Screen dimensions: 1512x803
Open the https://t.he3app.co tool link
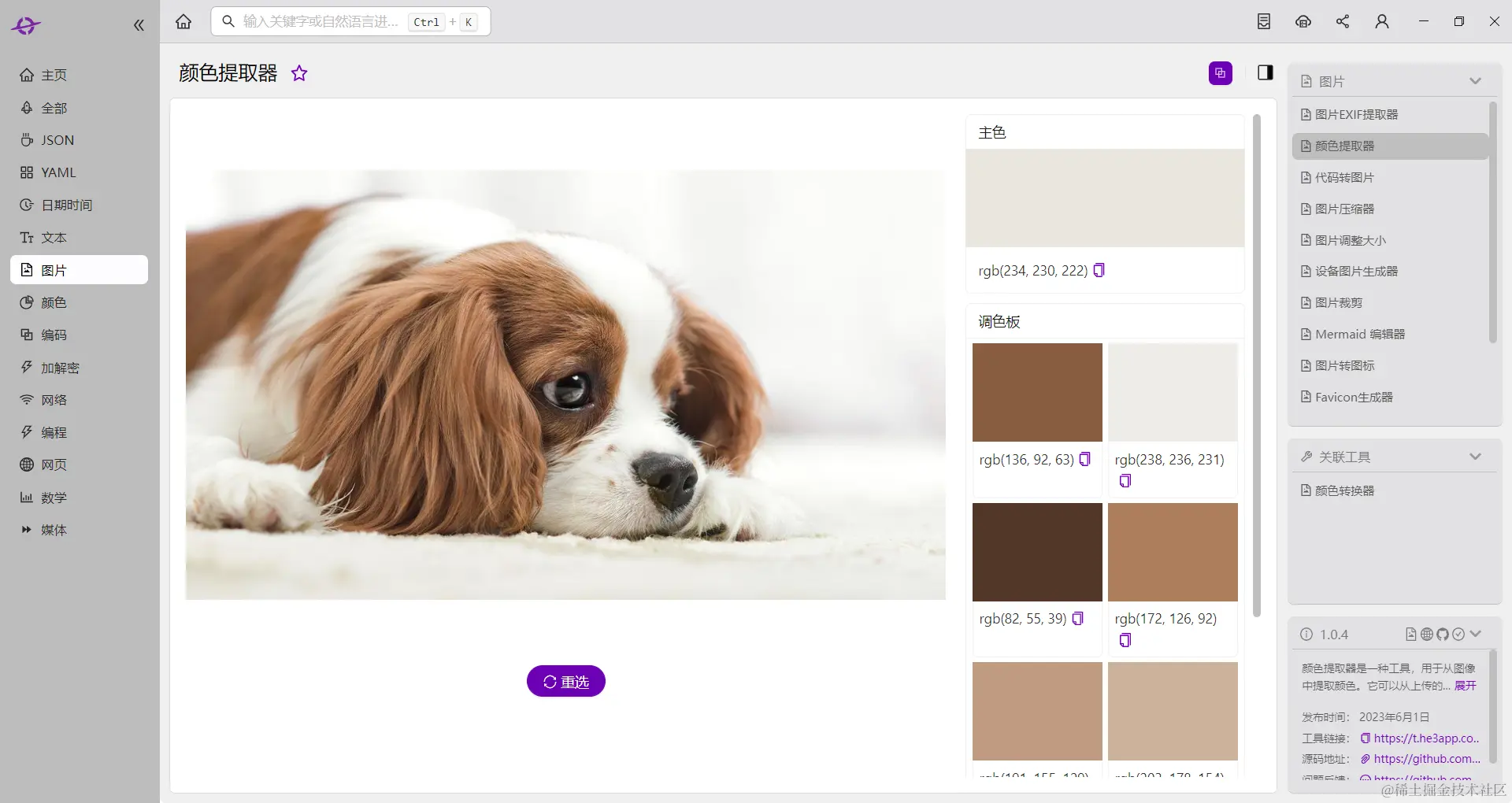1426,738
